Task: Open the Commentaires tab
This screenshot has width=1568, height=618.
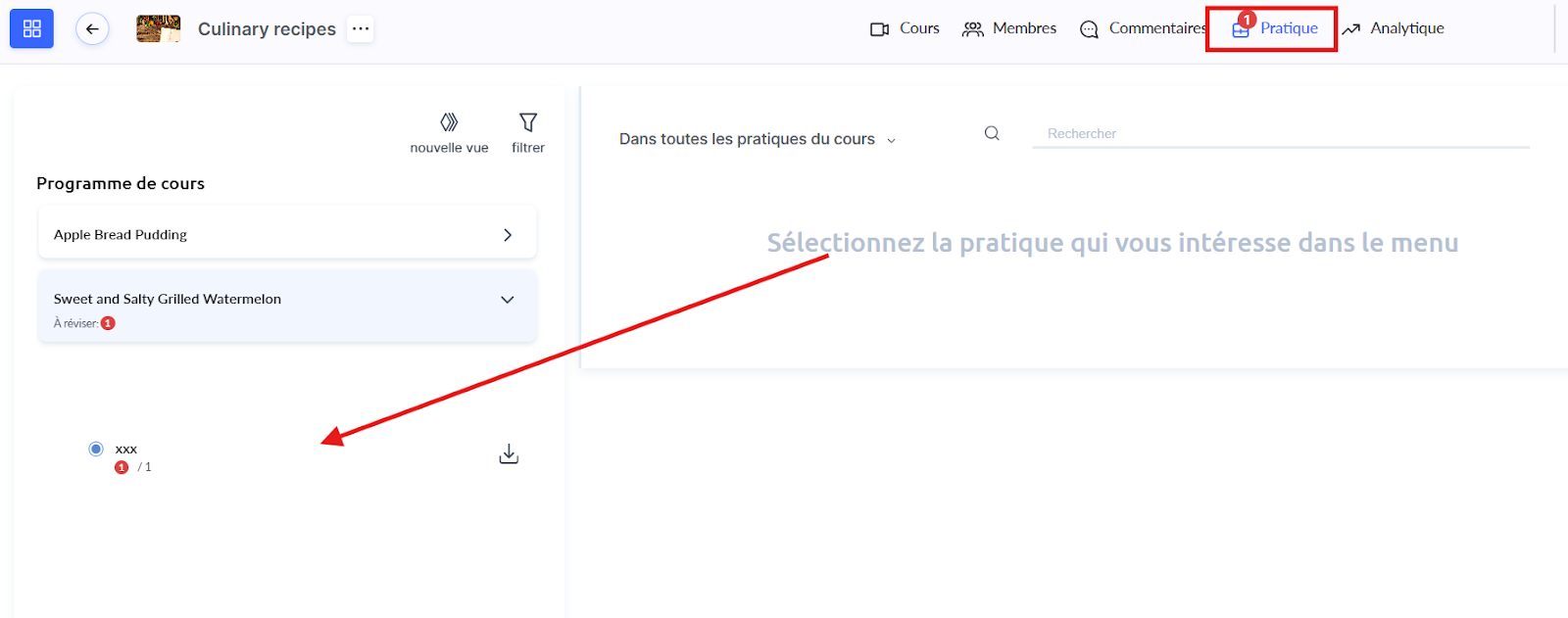Action: [1142, 28]
